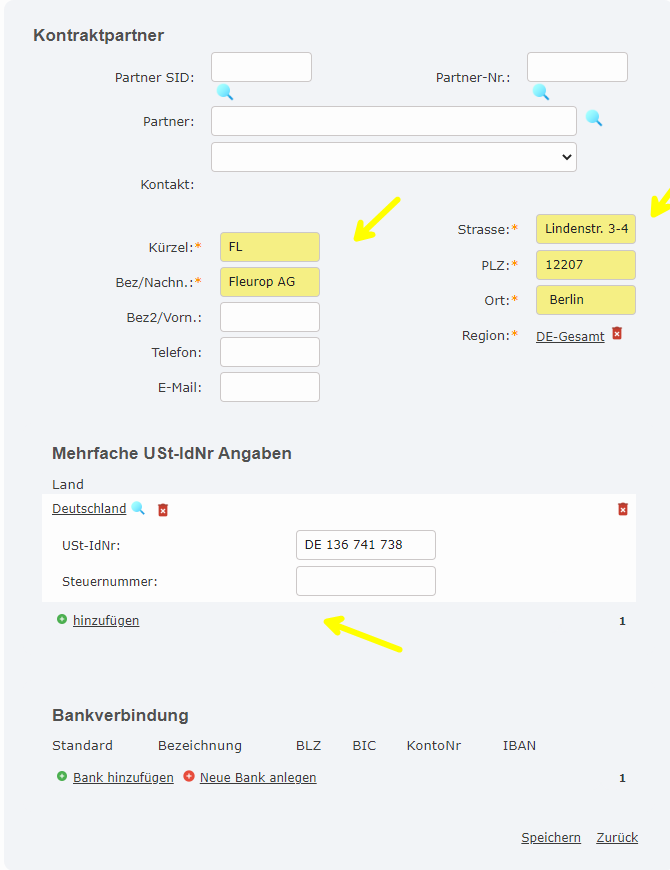The width and height of the screenshot is (670, 870).
Task: Click red plus icon for Neue Bank anlegen
Action: [189, 776]
